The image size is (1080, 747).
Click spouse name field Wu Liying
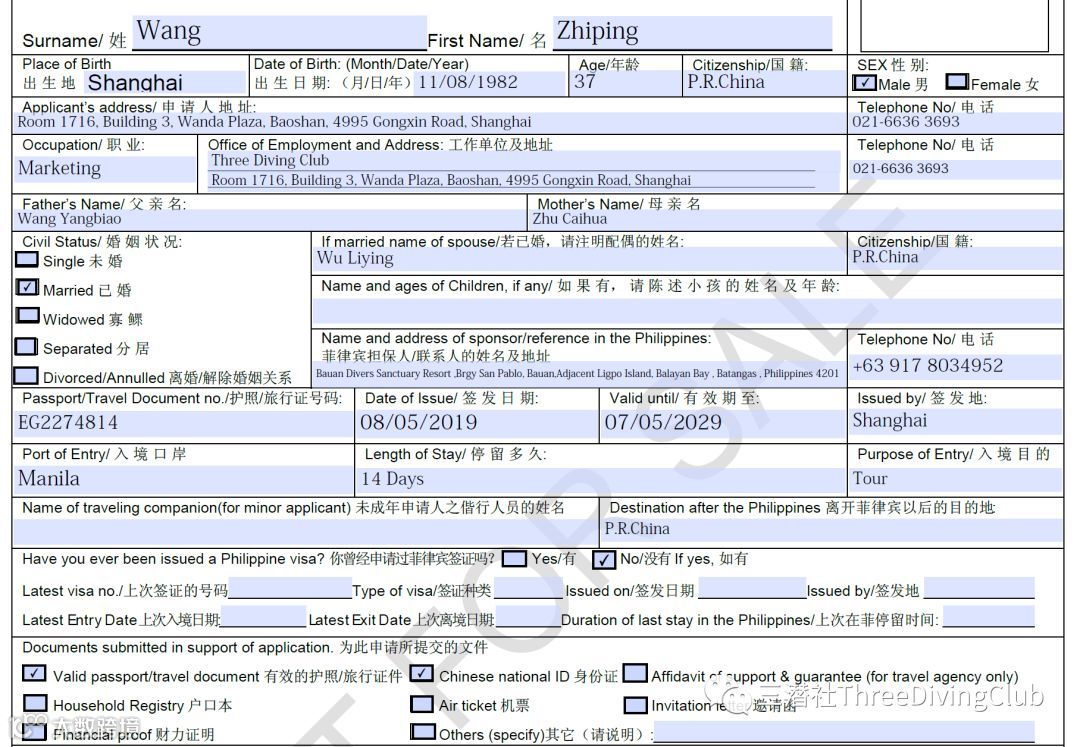[580, 259]
